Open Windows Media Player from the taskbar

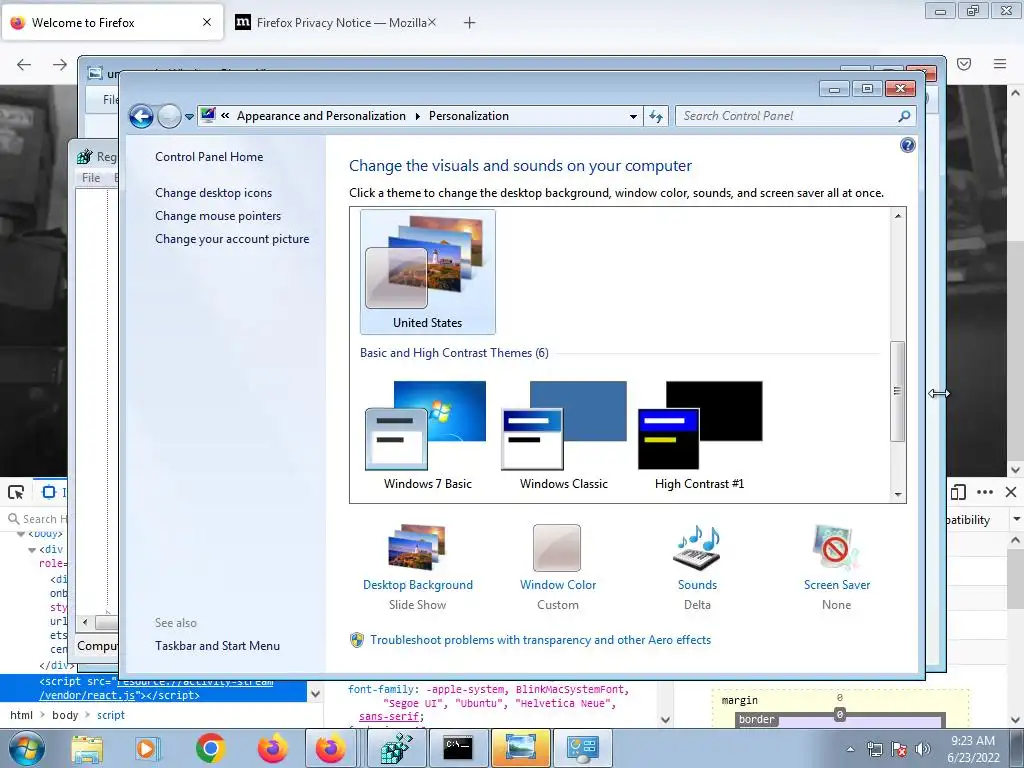pyautogui.click(x=147, y=748)
